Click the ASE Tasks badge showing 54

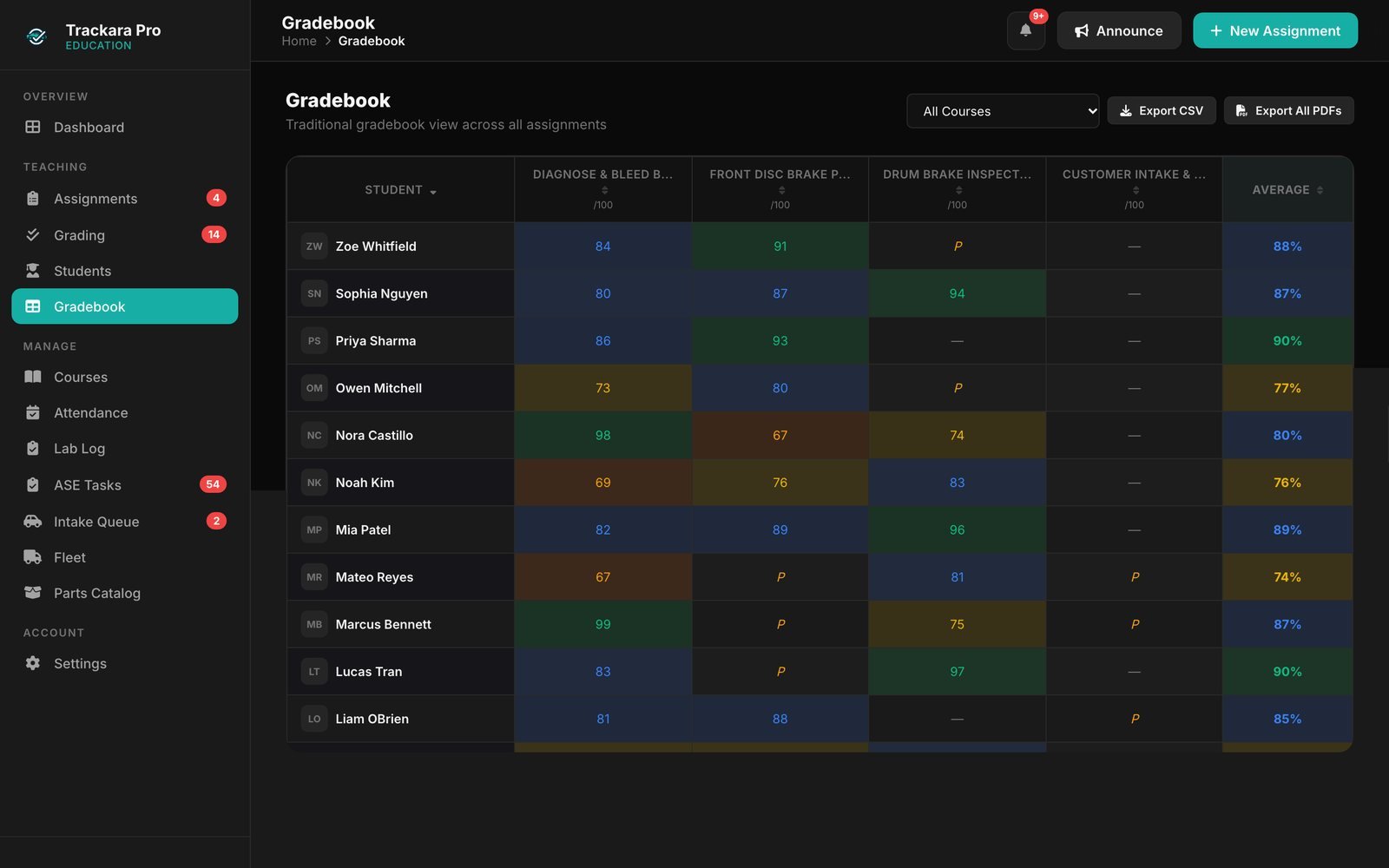point(213,484)
